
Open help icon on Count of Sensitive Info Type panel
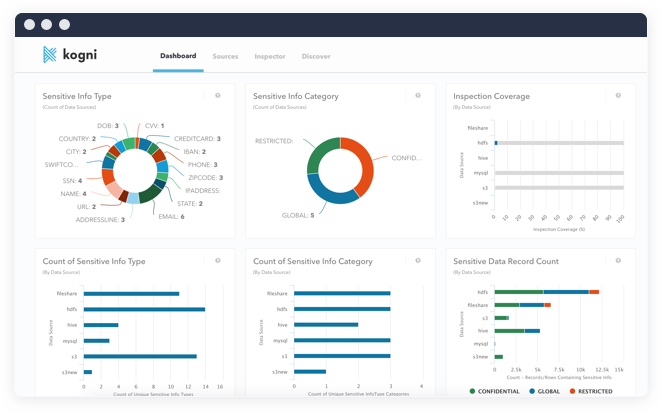click(x=218, y=260)
